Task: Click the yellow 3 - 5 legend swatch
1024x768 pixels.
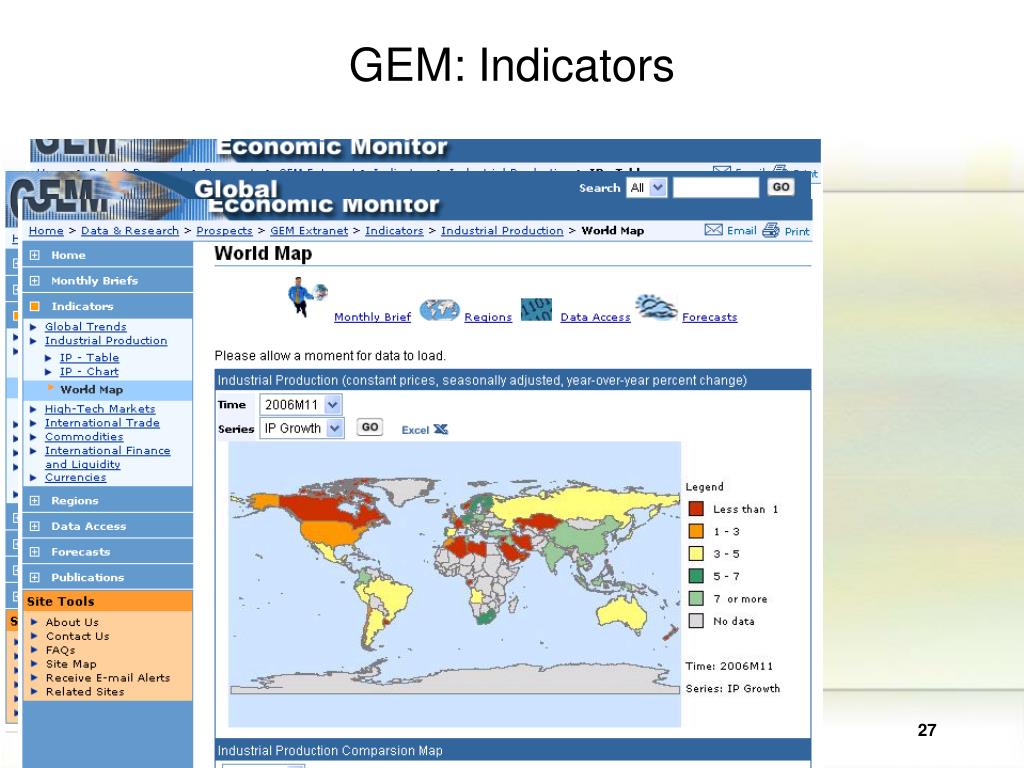Action: pos(696,554)
